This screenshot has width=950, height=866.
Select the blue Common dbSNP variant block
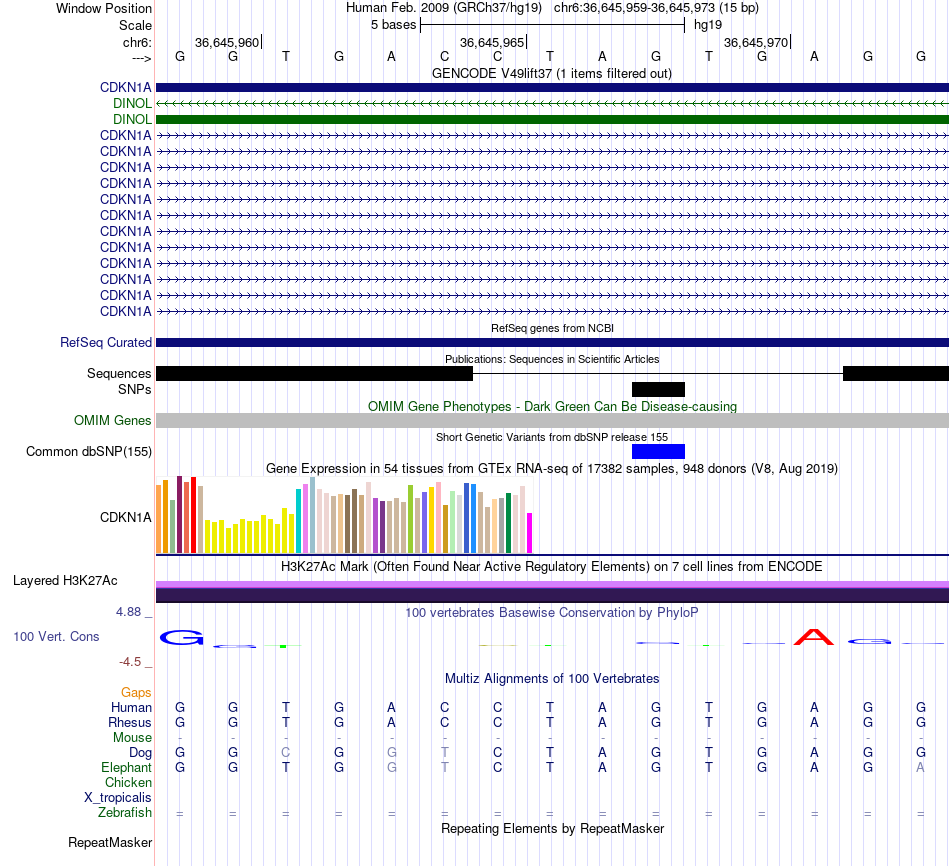(x=658, y=451)
